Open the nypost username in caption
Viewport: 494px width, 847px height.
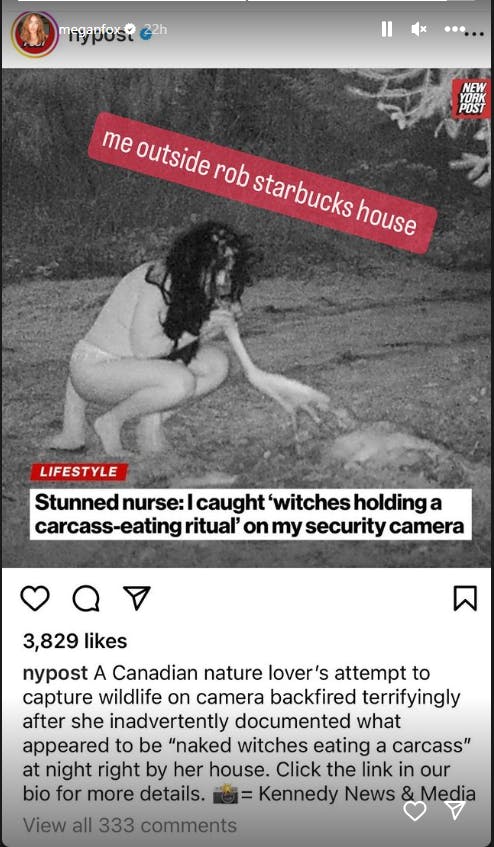[55, 674]
